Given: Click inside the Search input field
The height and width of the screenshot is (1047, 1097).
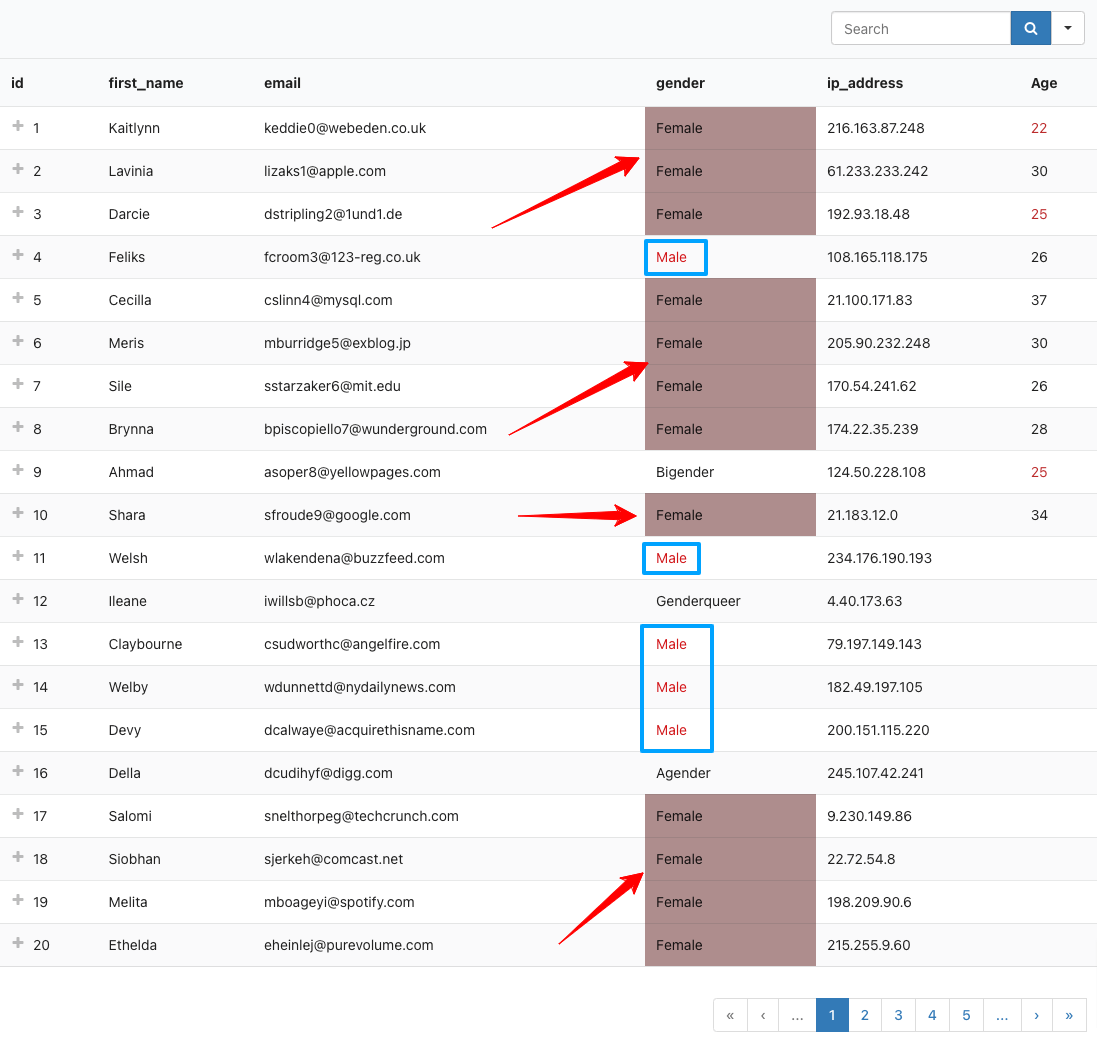Looking at the screenshot, I should point(920,29).
